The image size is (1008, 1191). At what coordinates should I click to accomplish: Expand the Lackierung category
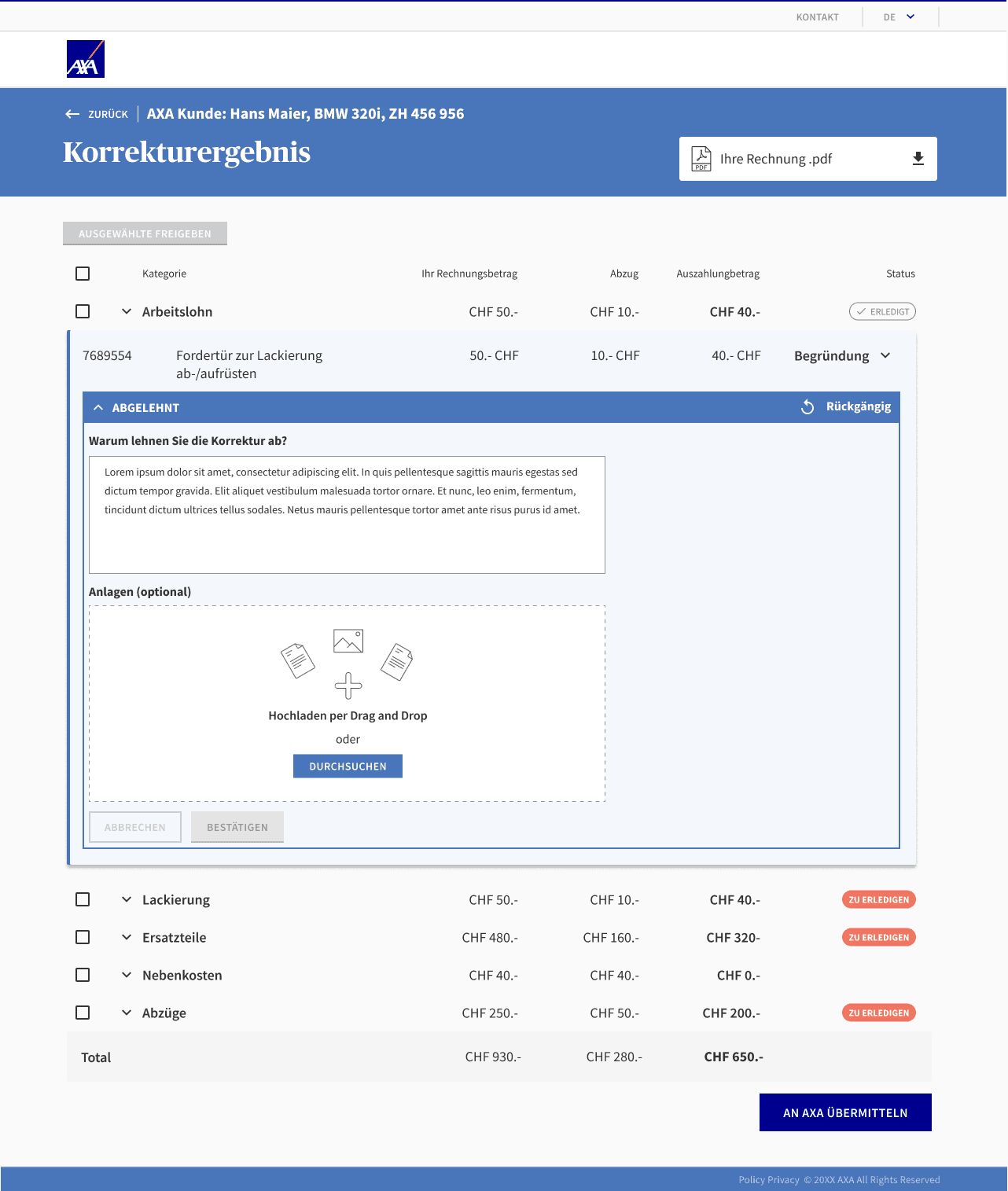tap(127, 899)
